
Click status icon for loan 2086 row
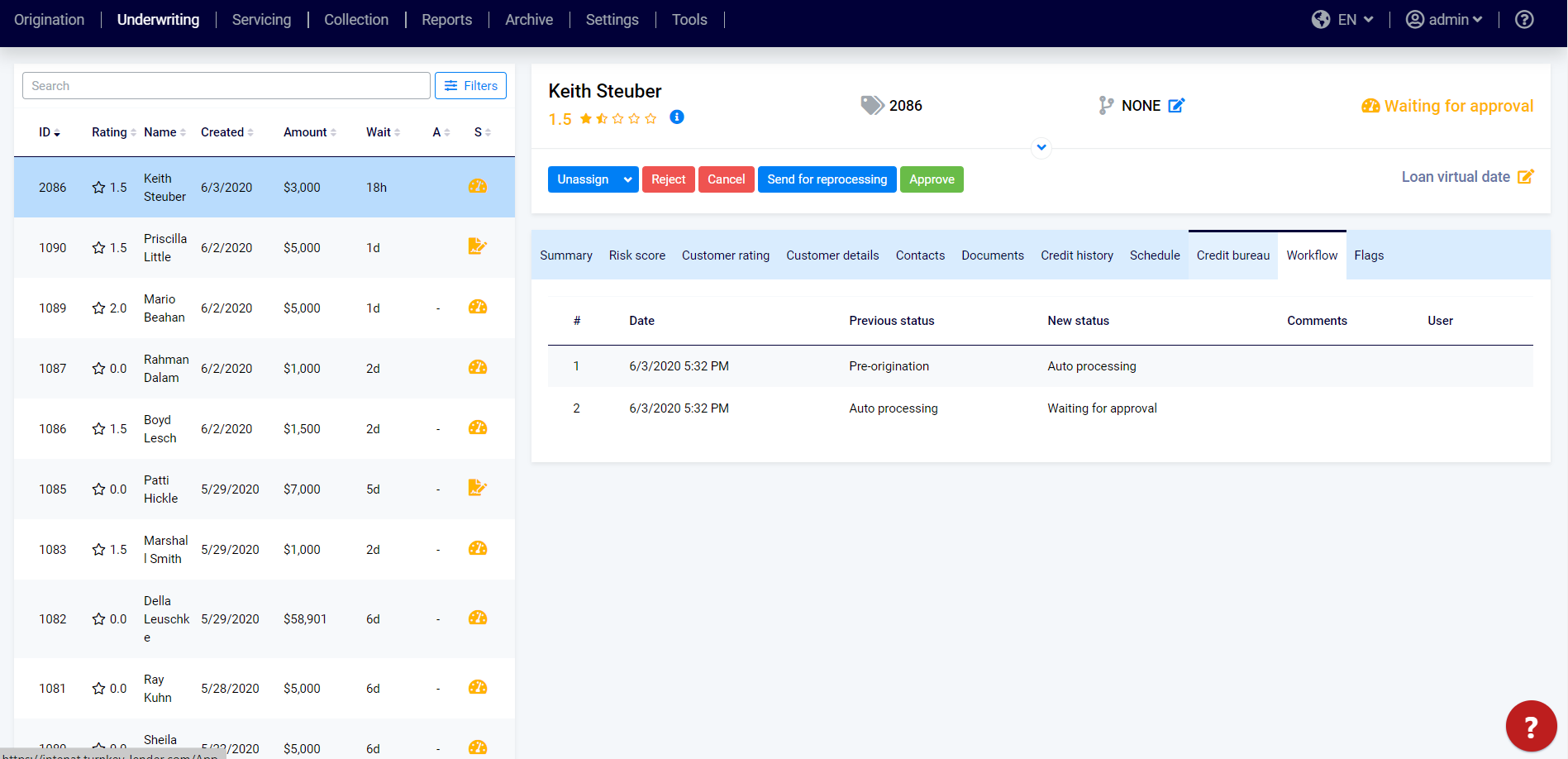pos(478,186)
